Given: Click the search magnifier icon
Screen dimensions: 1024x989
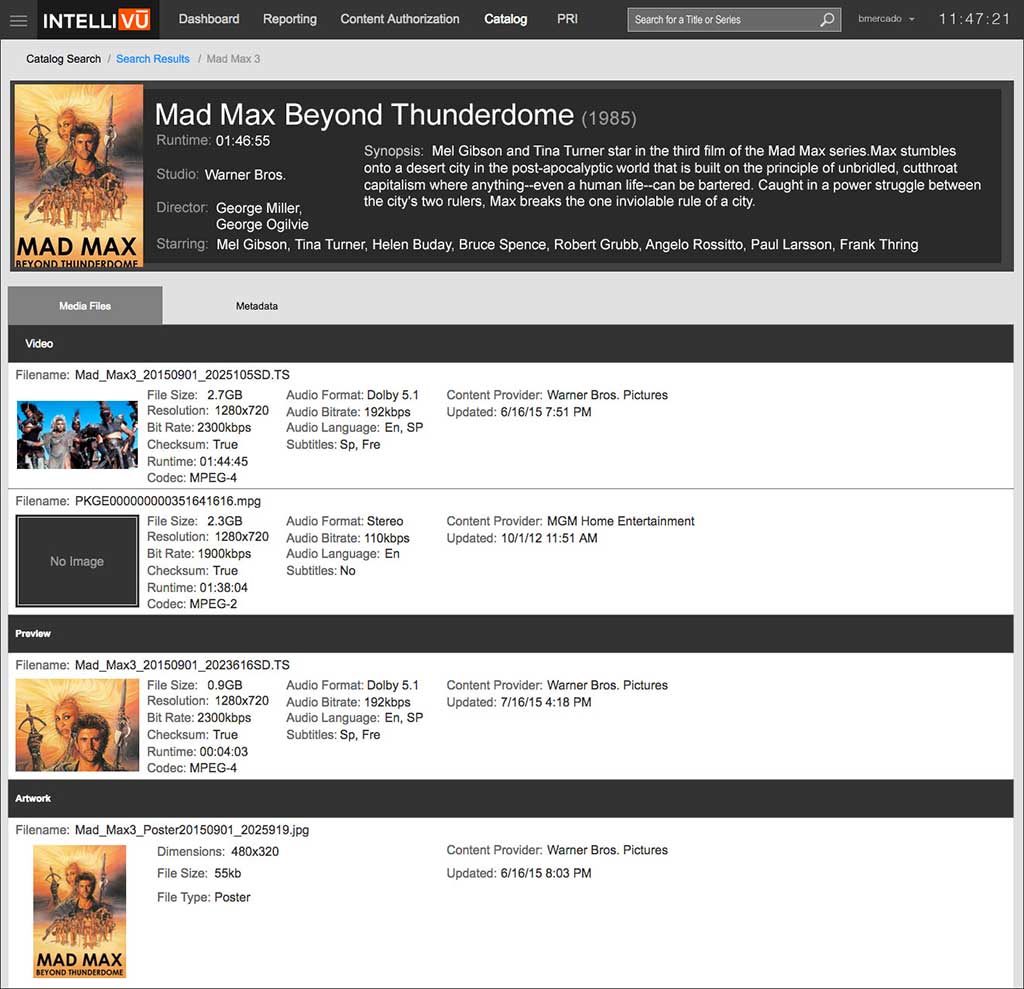Looking at the screenshot, I should pyautogui.click(x=827, y=20).
